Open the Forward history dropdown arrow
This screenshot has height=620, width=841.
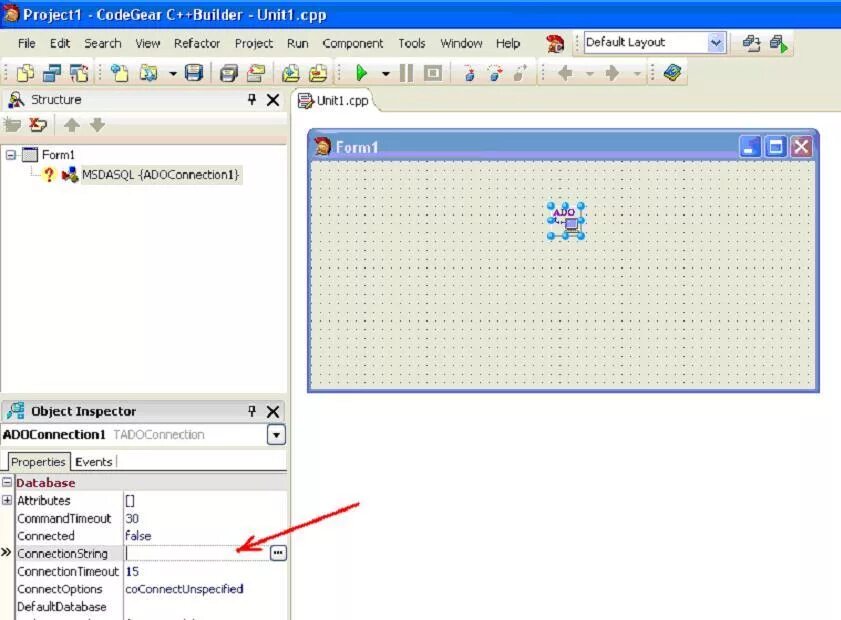coord(637,73)
